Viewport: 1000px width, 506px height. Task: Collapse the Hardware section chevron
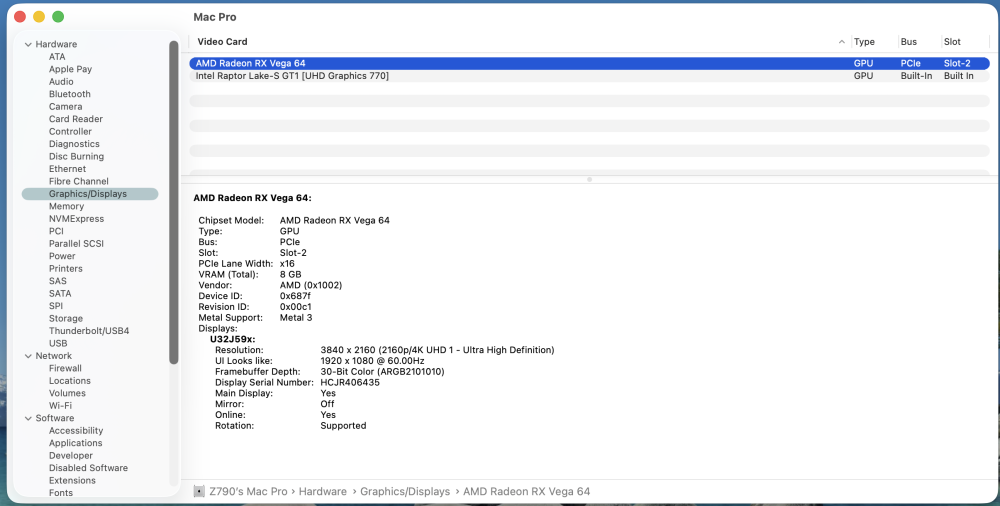(x=28, y=45)
